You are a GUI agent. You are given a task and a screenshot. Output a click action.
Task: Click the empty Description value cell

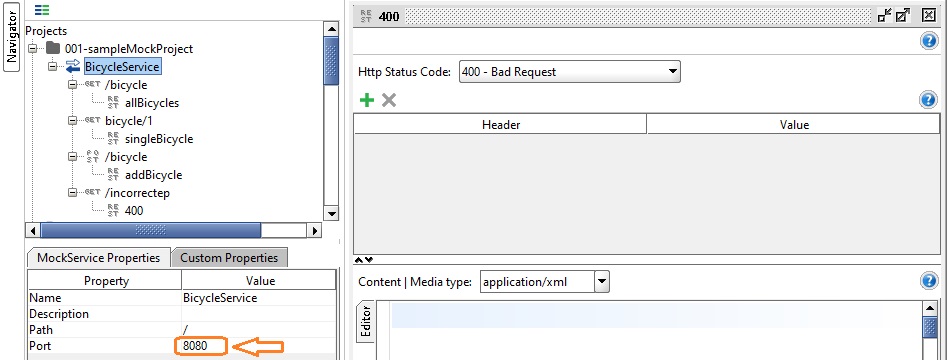pyautogui.click(x=258, y=314)
